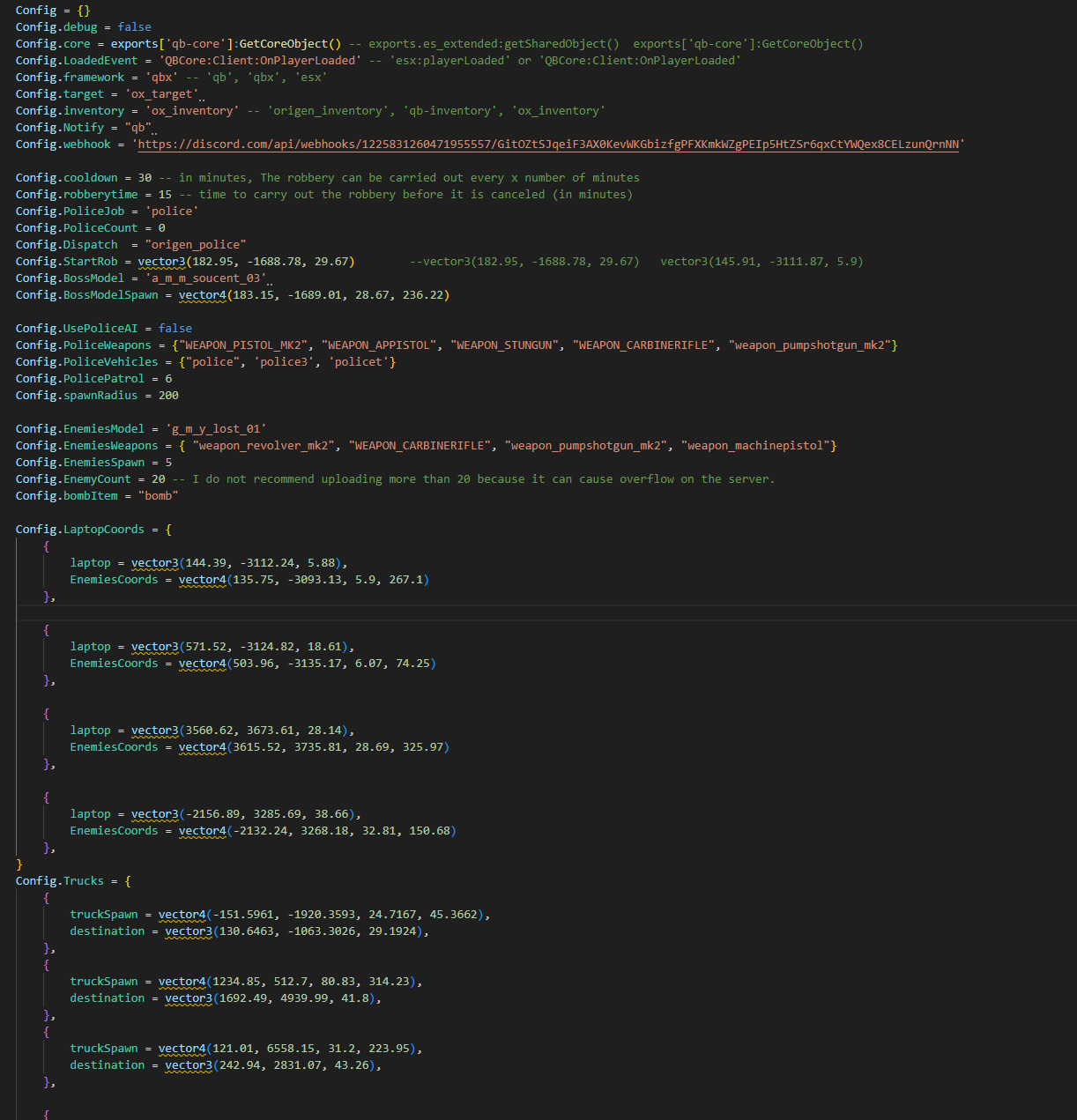Image resolution: width=1077 pixels, height=1120 pixels.
Task: Click the EnemiesCoords vector4(135.75, -3093.13, 5.9, 267.1)
Action: tap(304, 580)
